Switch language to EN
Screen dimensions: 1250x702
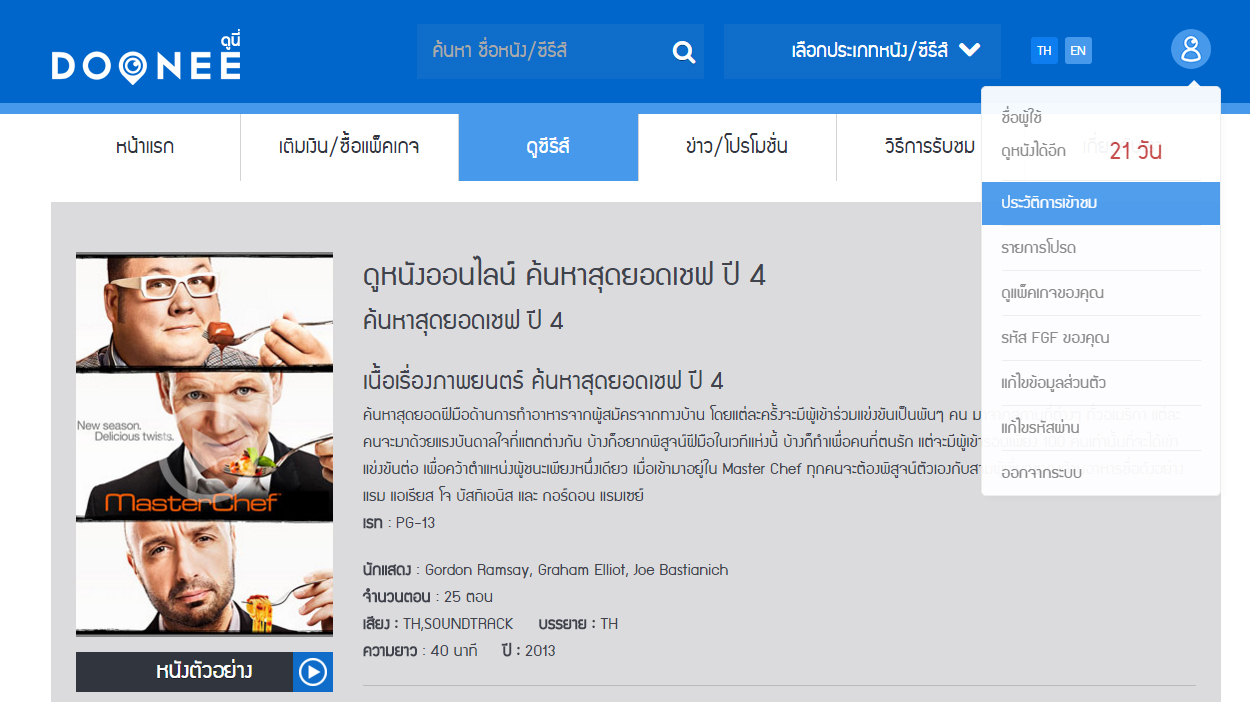click(x=1078, y=51)
